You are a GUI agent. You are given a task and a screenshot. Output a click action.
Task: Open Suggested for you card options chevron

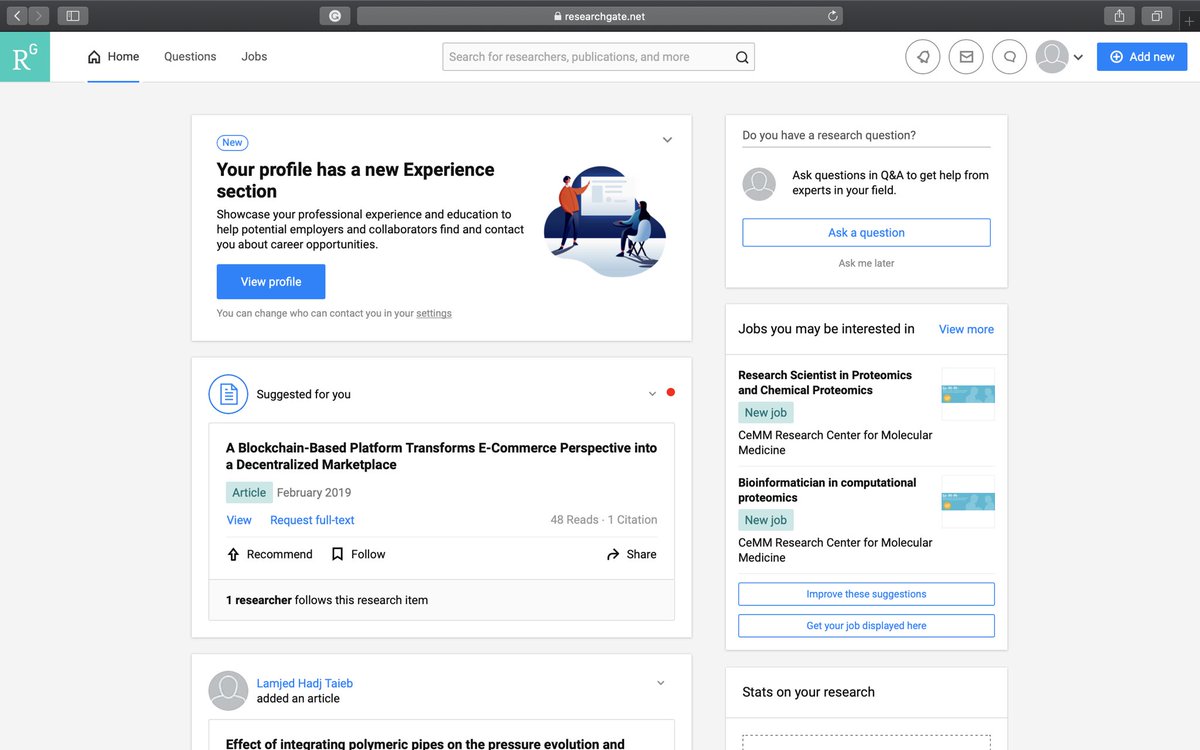(x=653, y=393)
